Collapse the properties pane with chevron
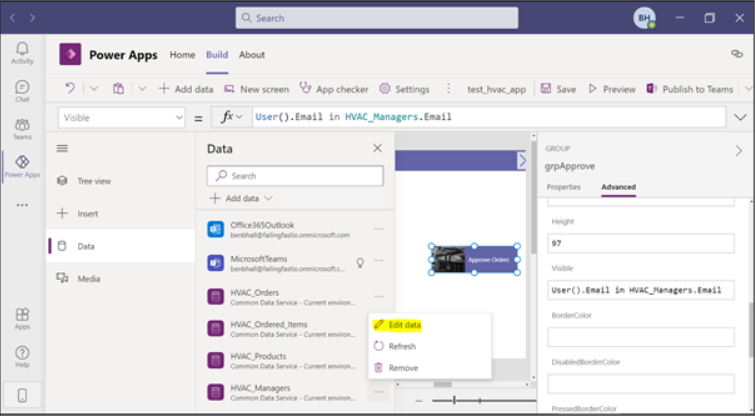This screenshot has height=416, width=755. [x=739, y=151]
